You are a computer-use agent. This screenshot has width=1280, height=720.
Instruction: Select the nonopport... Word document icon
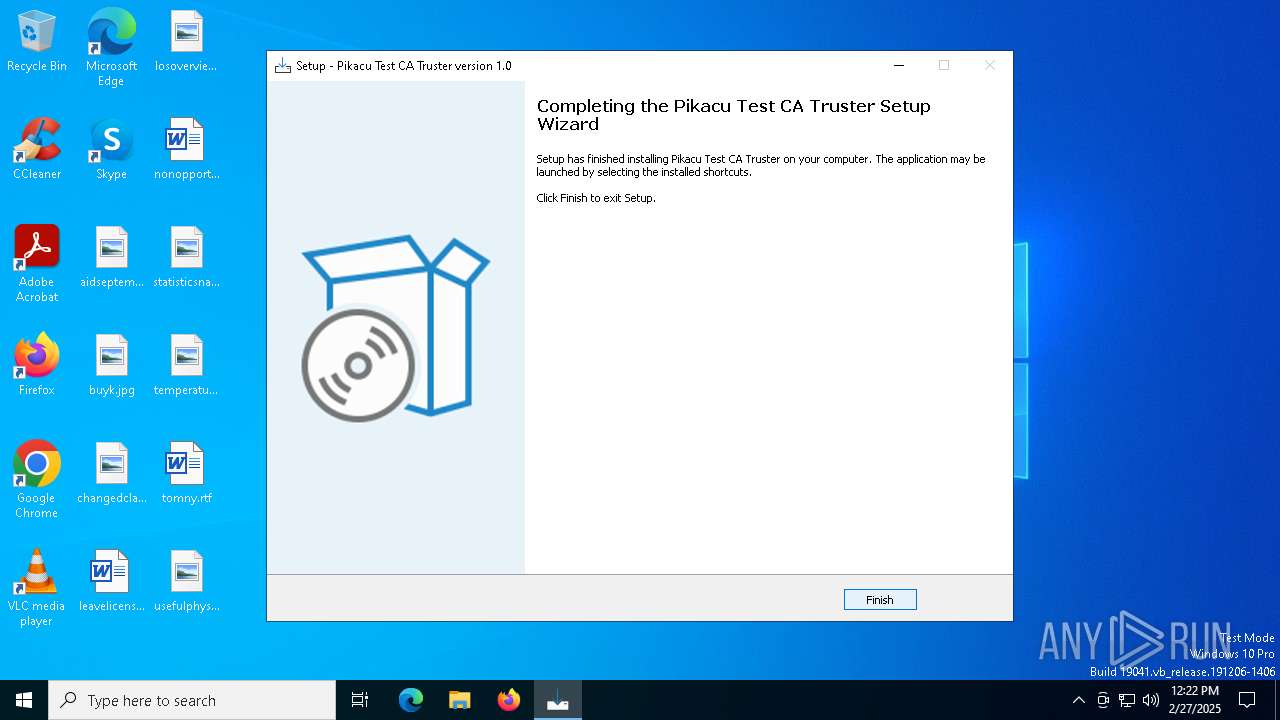186,150
